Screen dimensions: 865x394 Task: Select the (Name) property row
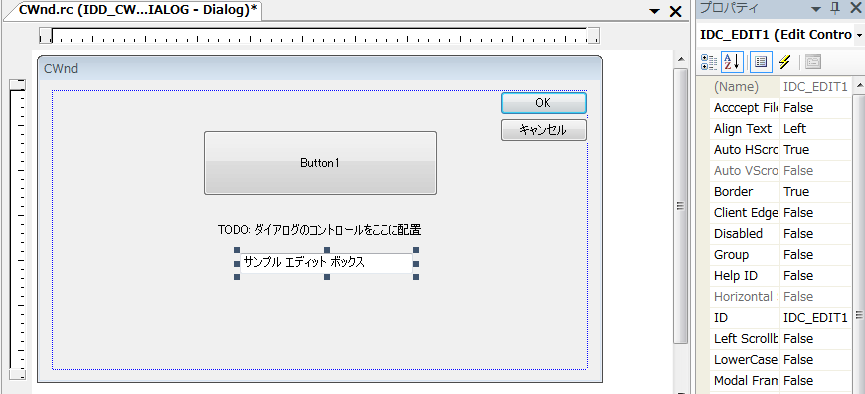[781, 87]
